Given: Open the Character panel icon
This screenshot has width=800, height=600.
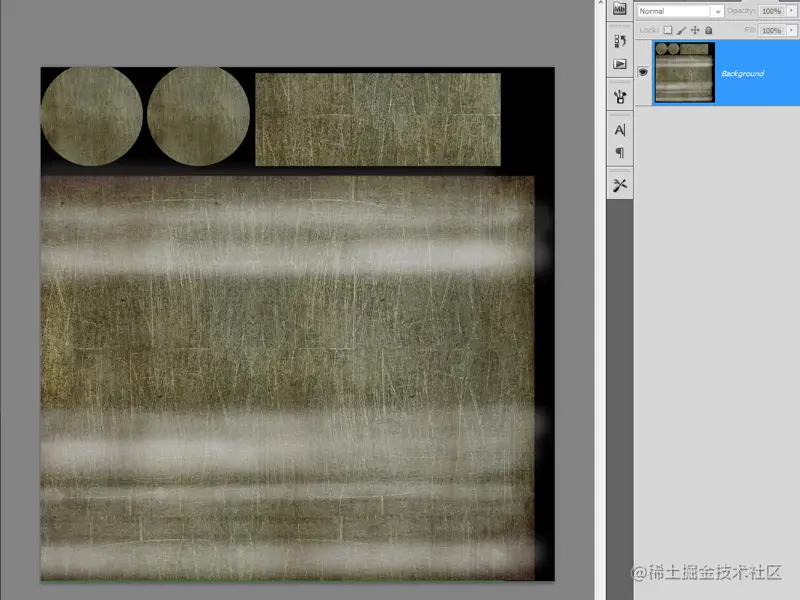Looking at the screenshot, I should (619, 130).
